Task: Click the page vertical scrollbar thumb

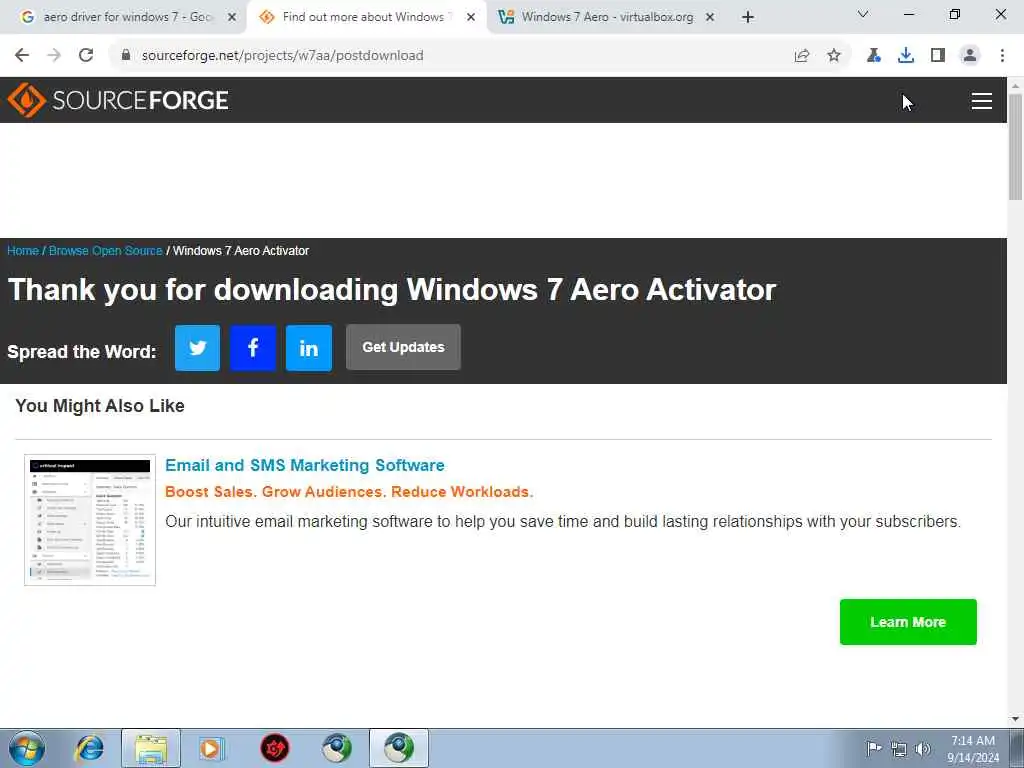Action: click(1015, 147)
